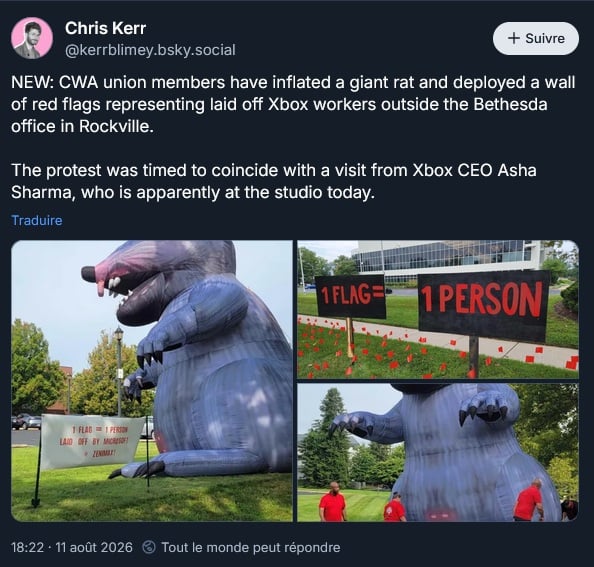Click the 18:22 post time
The image size is (594, 567).
click(x=27, y=547)
